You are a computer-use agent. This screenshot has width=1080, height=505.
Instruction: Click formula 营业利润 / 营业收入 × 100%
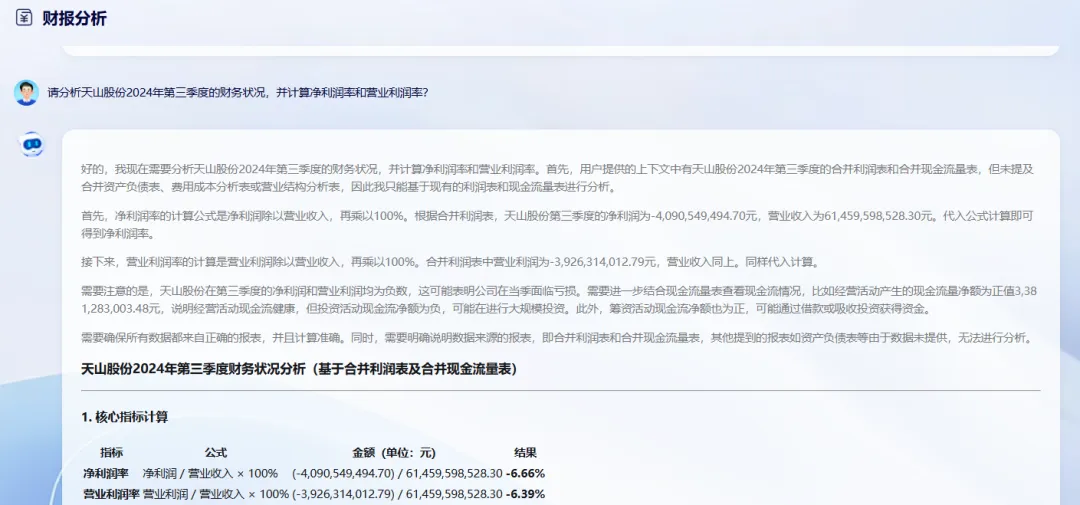tap(216, 494)
